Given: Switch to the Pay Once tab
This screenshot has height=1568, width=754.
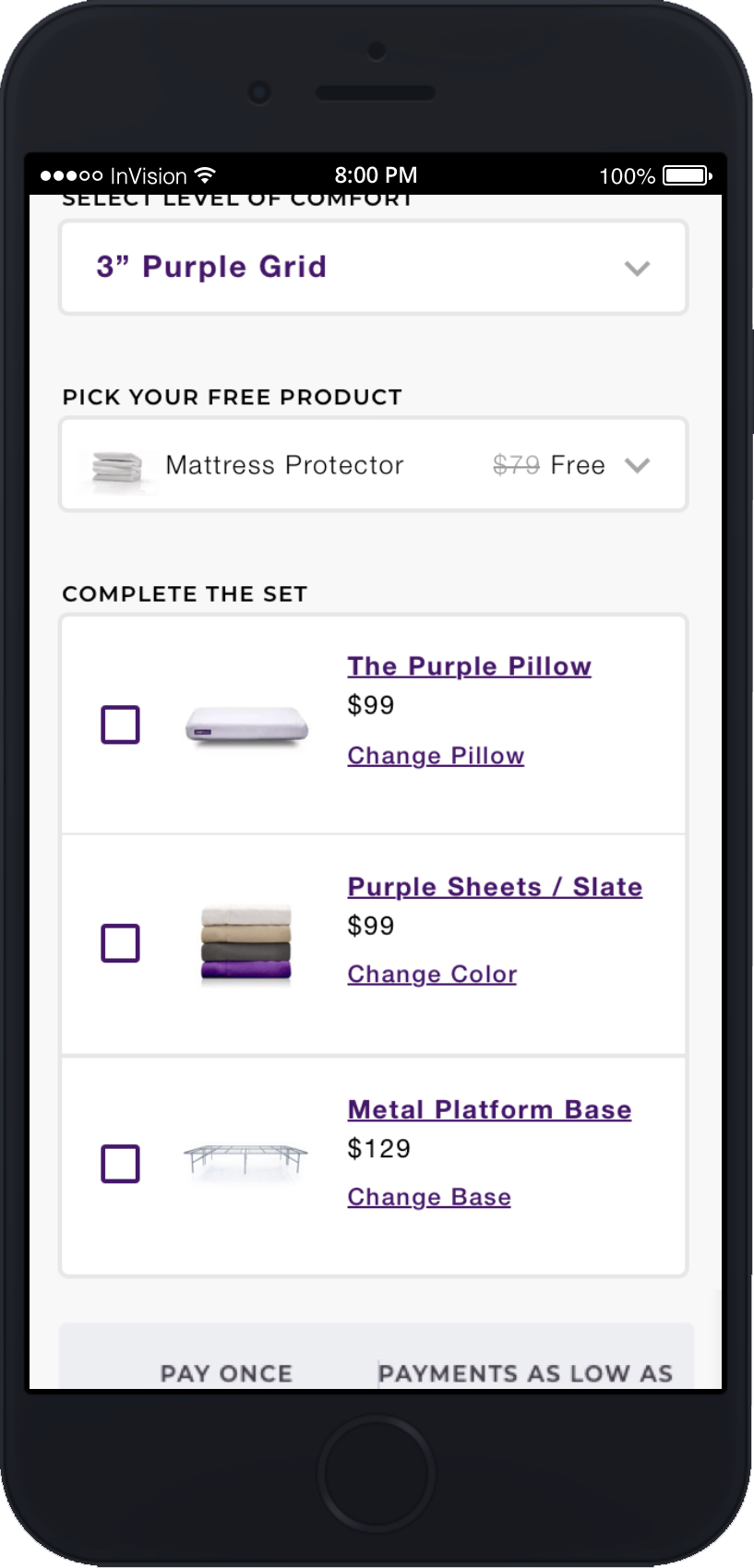Looking at the screenshot, I should [x=226, y=1372].
